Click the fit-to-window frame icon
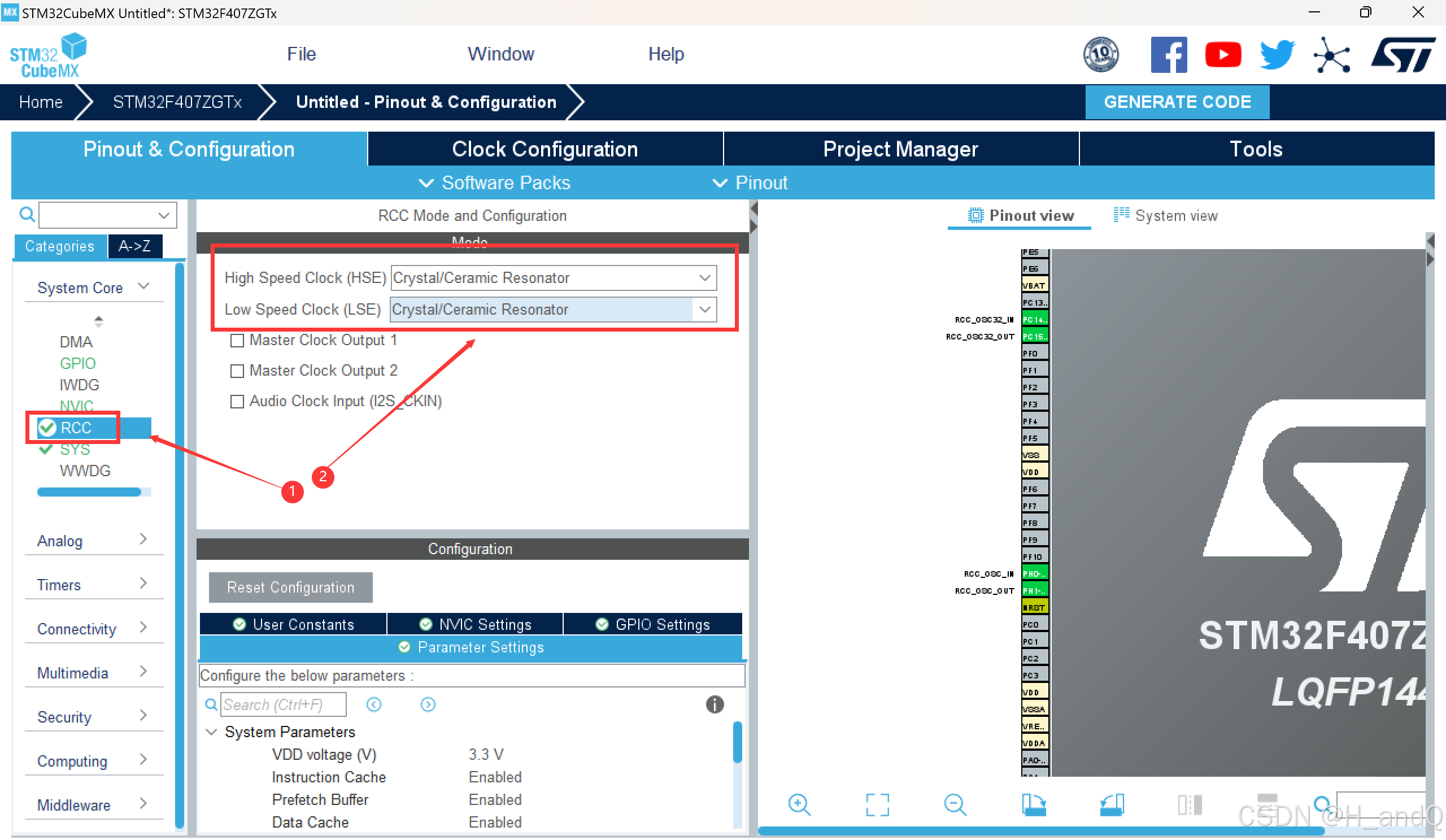 [x=877, y=804]
